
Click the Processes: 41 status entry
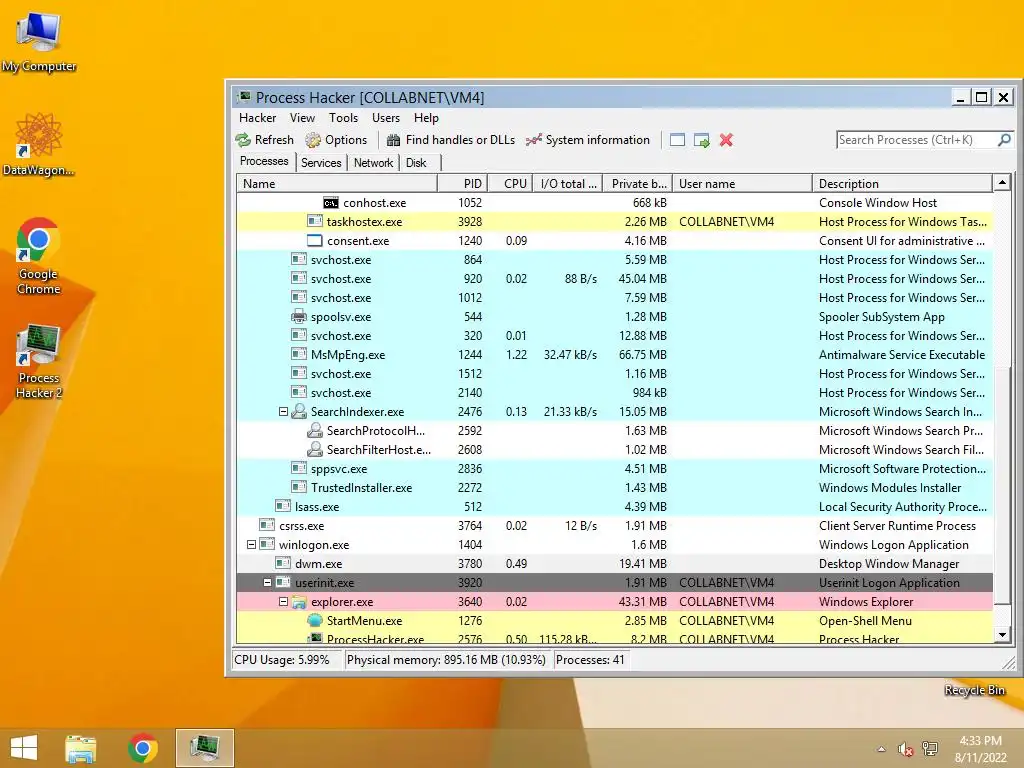[590, 660]
